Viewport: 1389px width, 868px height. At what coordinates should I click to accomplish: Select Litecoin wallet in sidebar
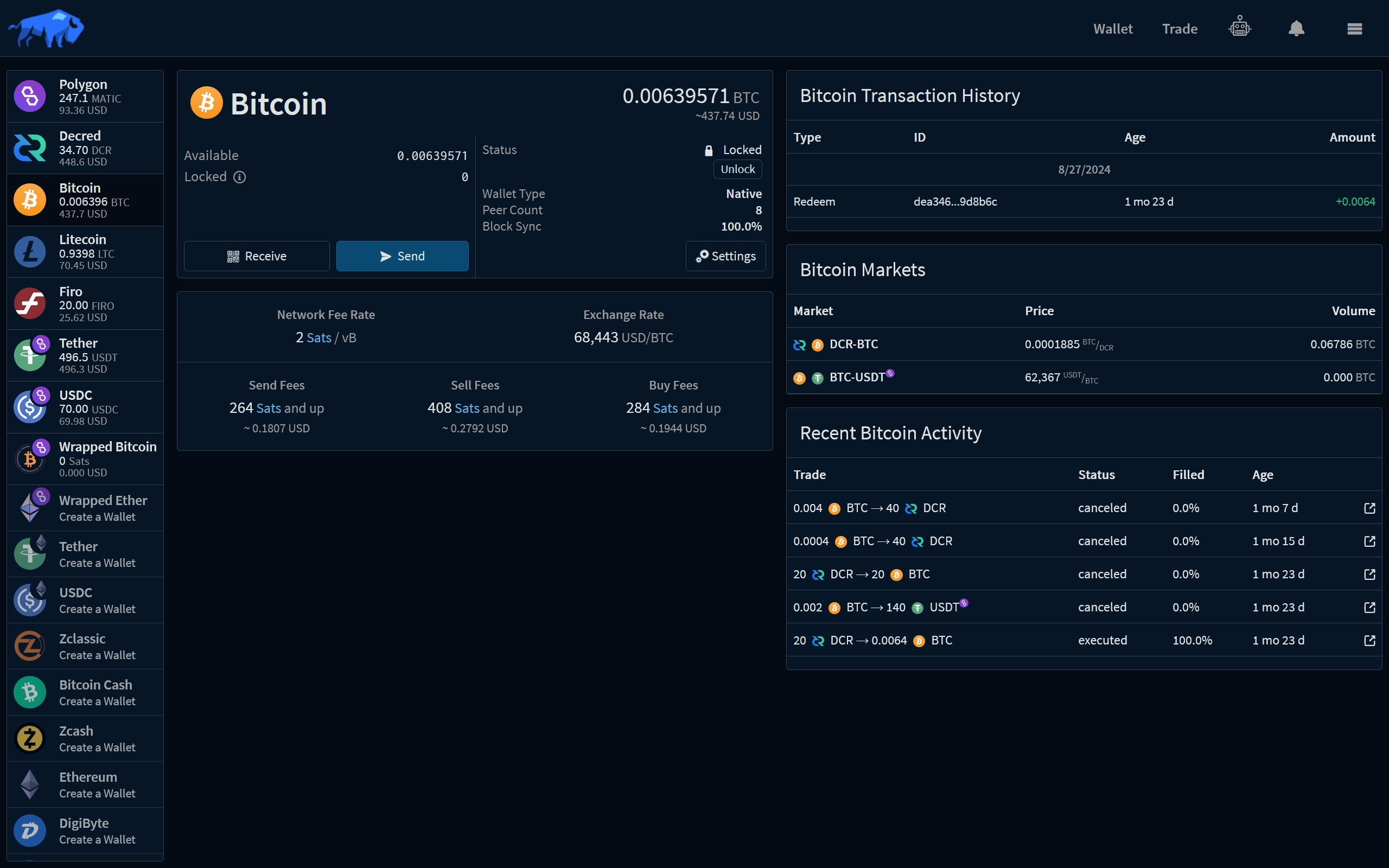click(85, 251)
